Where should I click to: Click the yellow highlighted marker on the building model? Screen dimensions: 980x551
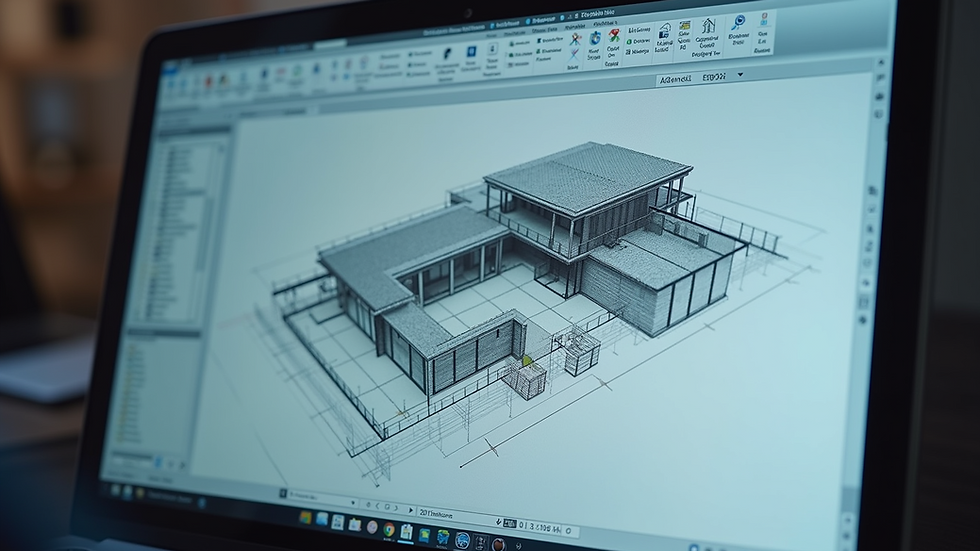527,360
